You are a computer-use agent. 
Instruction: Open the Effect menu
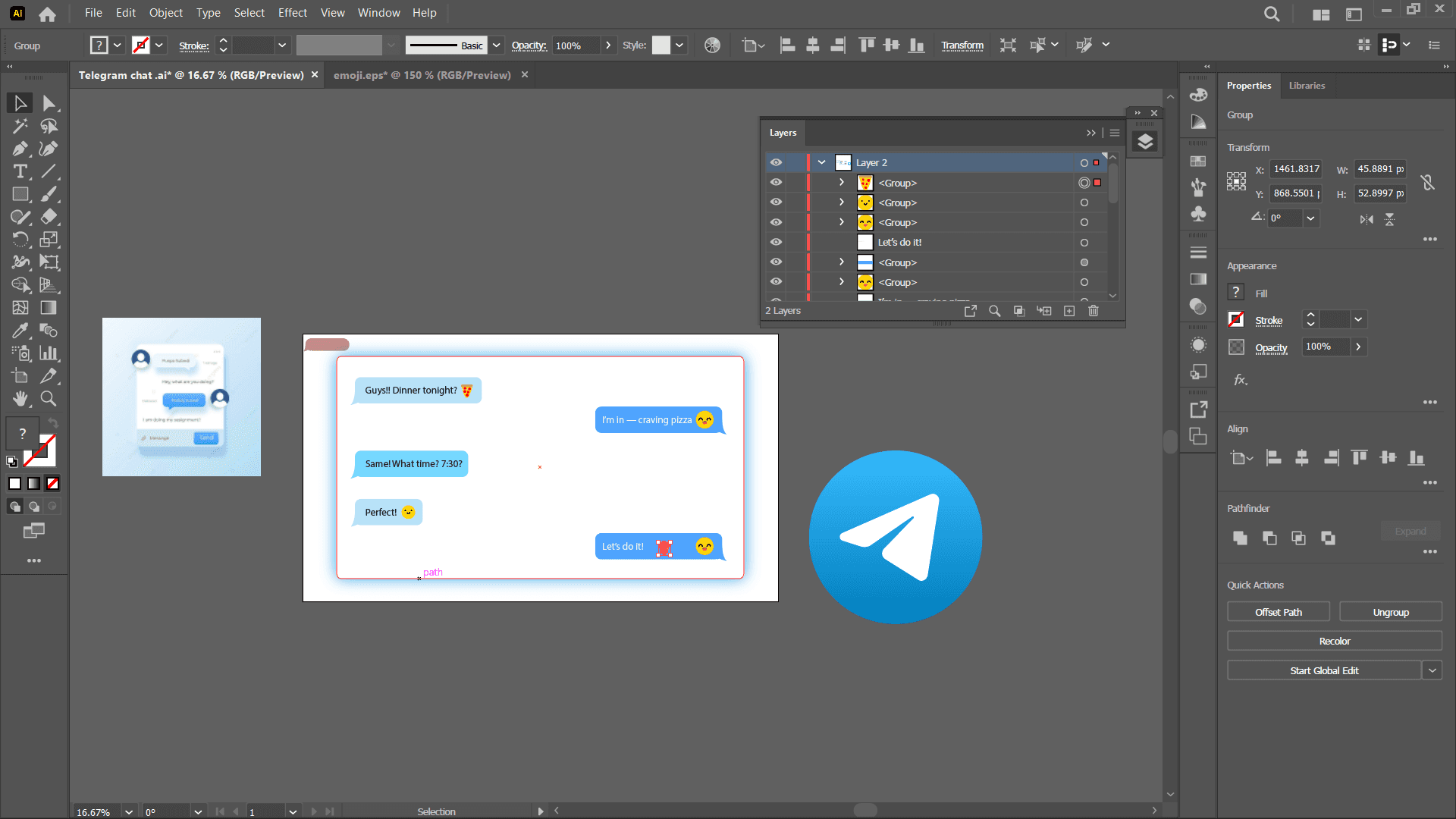tap(292, 13)
